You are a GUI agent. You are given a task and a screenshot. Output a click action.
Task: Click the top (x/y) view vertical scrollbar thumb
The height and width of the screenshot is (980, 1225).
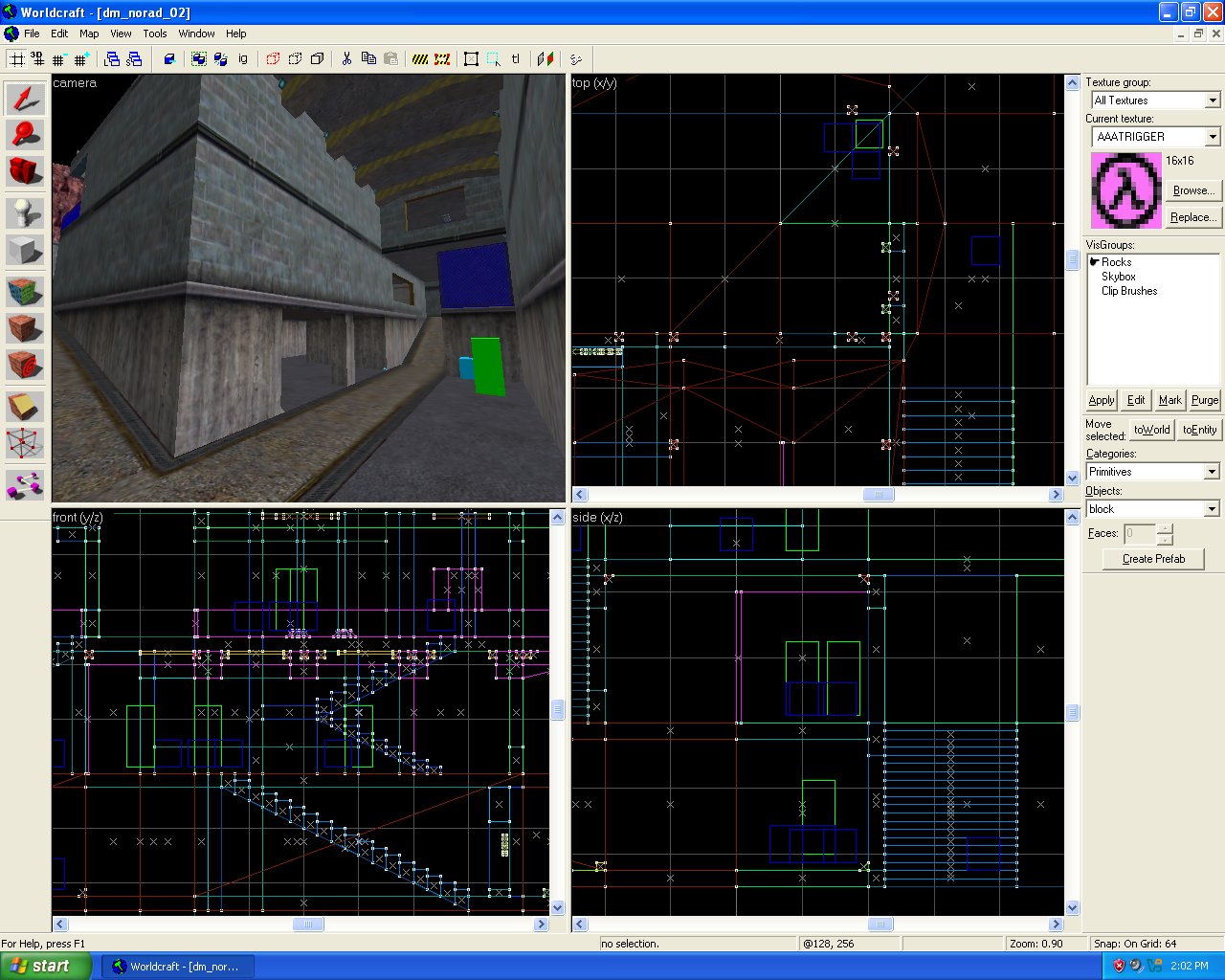point(1072,259)
